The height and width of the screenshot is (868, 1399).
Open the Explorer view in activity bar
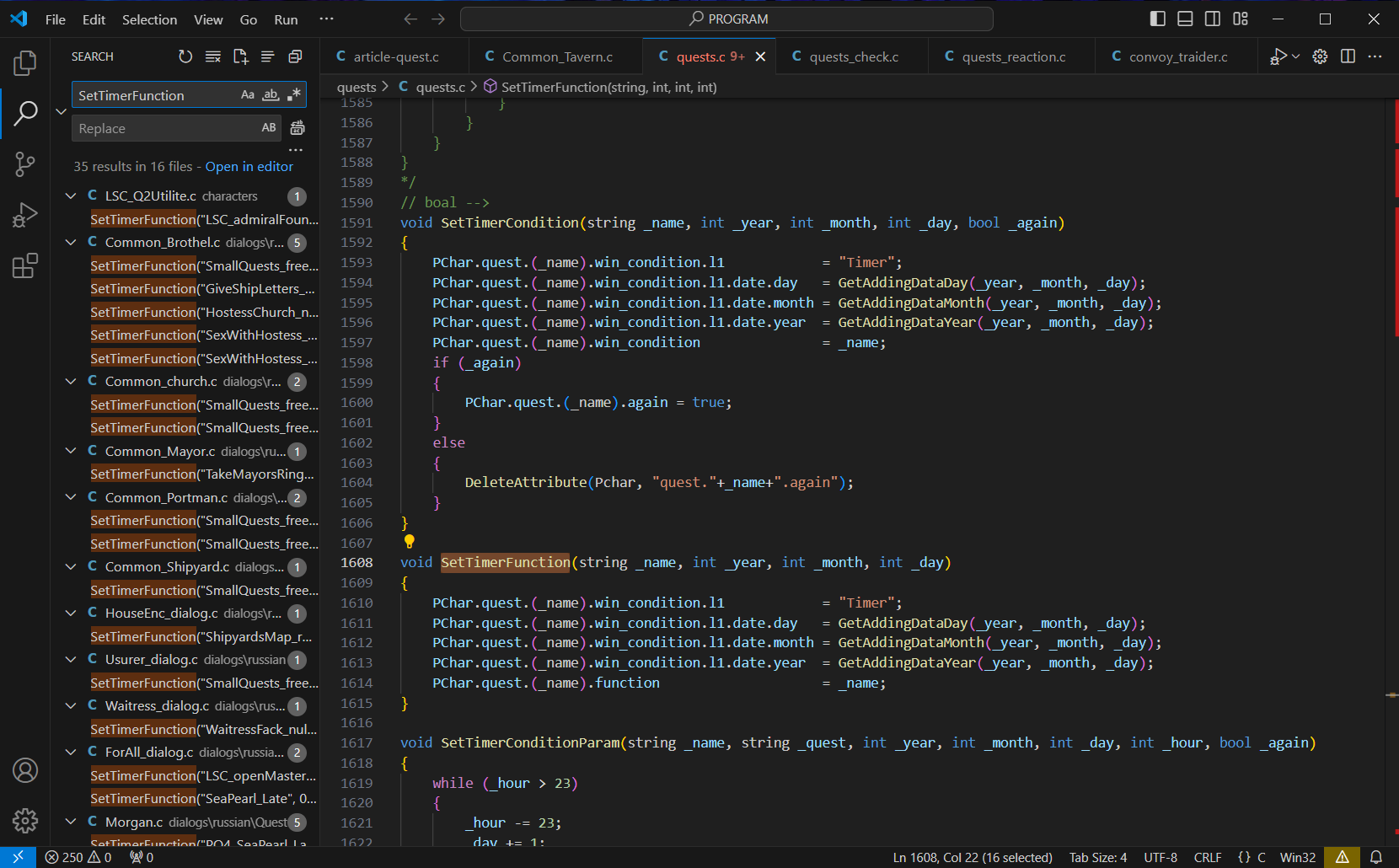tap(25, 63)
